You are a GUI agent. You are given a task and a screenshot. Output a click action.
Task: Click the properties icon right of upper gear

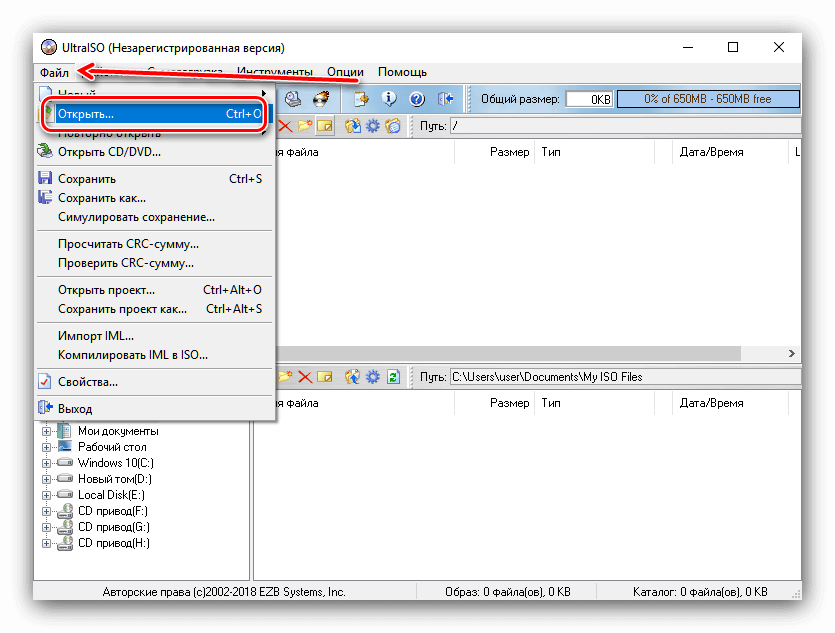click(393, 126)
